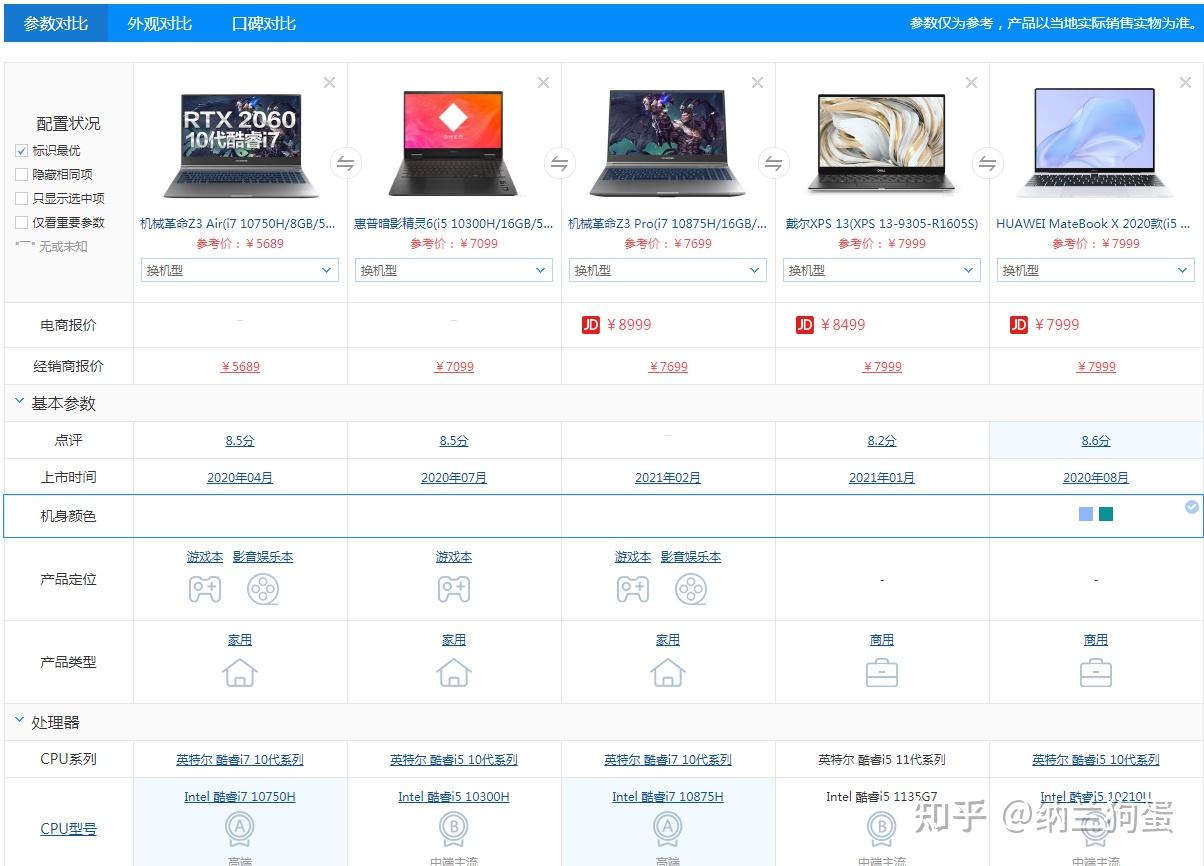The image size is (1204, 866).
Task: Open 机械革命Z3 Air product title link
Action: 238,224
